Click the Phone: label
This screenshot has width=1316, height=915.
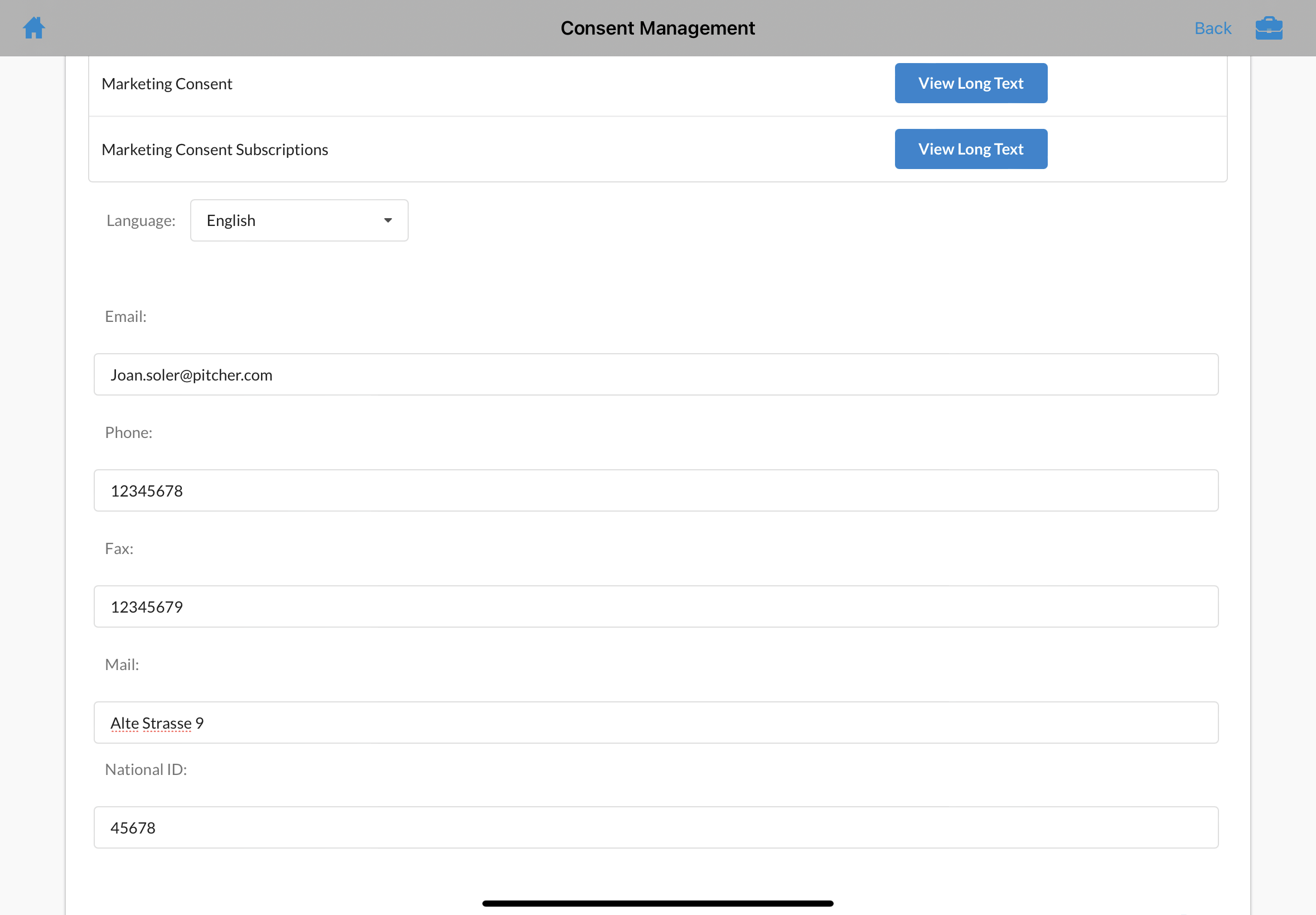(x=128, y=432)
